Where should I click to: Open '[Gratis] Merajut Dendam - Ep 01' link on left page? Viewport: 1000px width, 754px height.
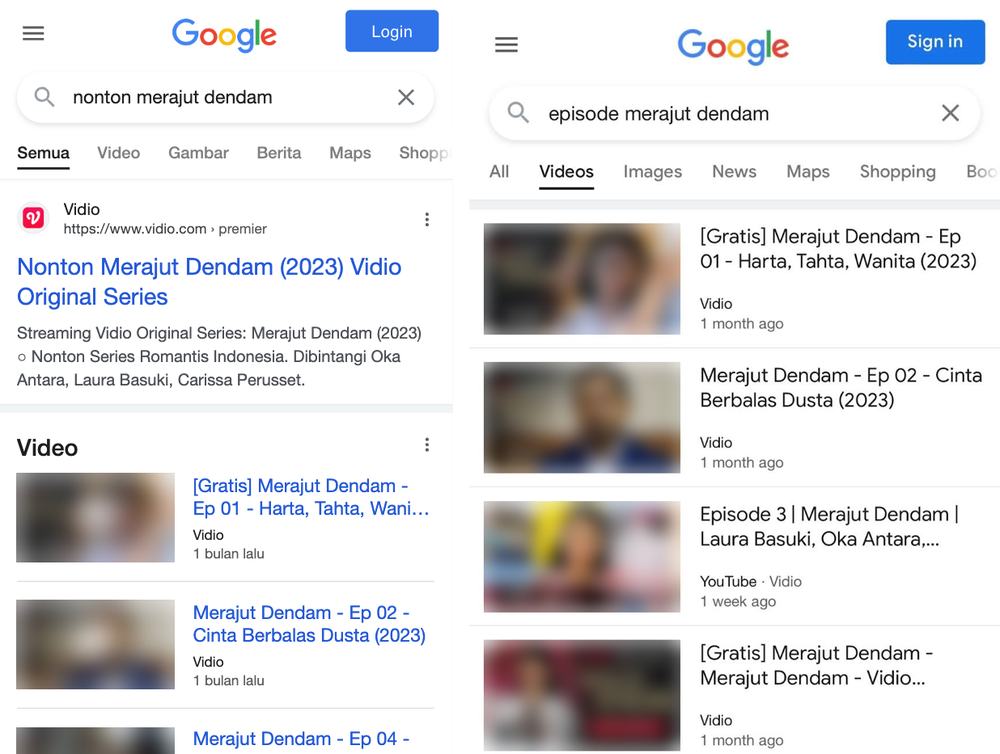coord(311,497)
